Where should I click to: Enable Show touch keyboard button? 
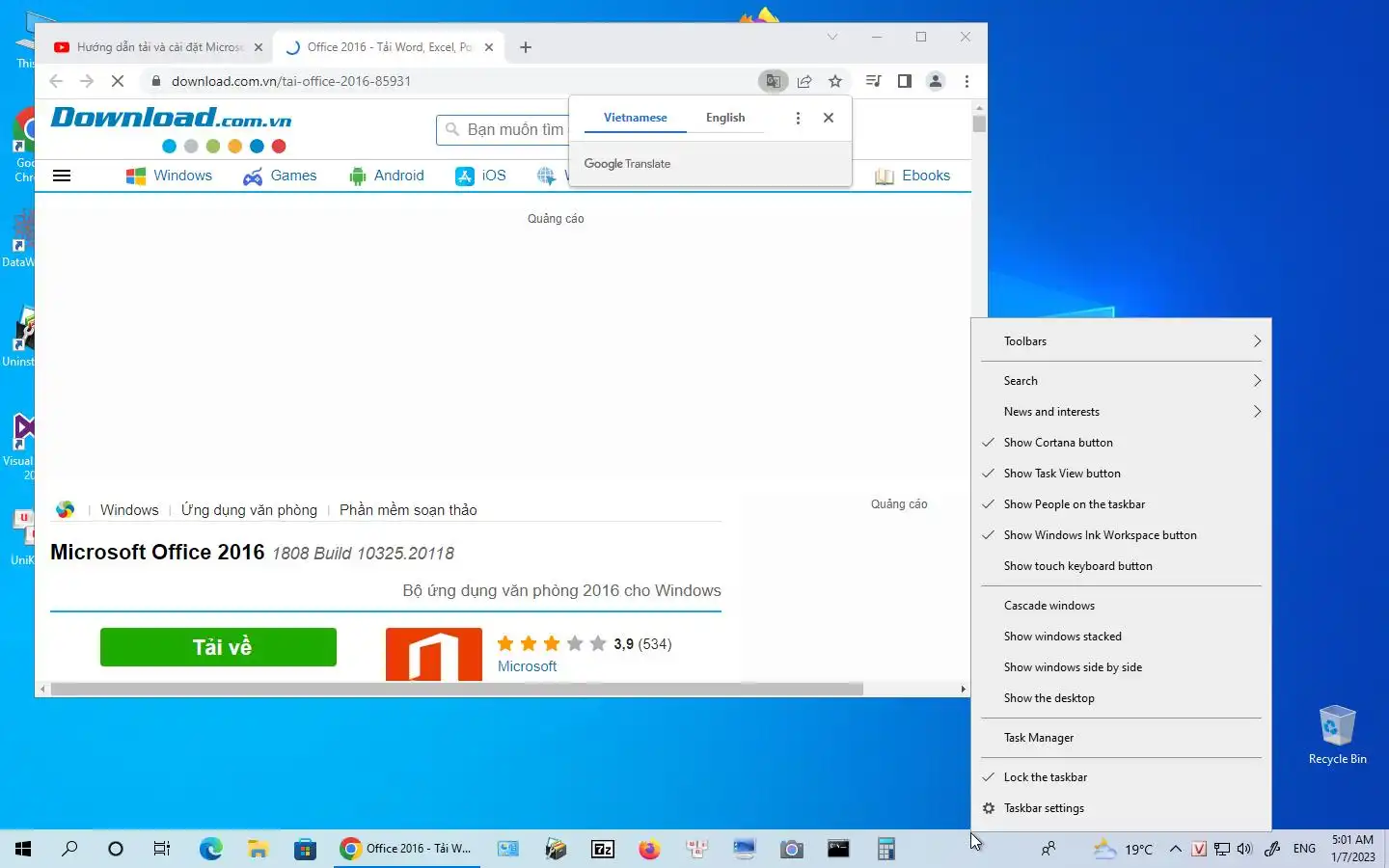click(x=1121, y=566)
